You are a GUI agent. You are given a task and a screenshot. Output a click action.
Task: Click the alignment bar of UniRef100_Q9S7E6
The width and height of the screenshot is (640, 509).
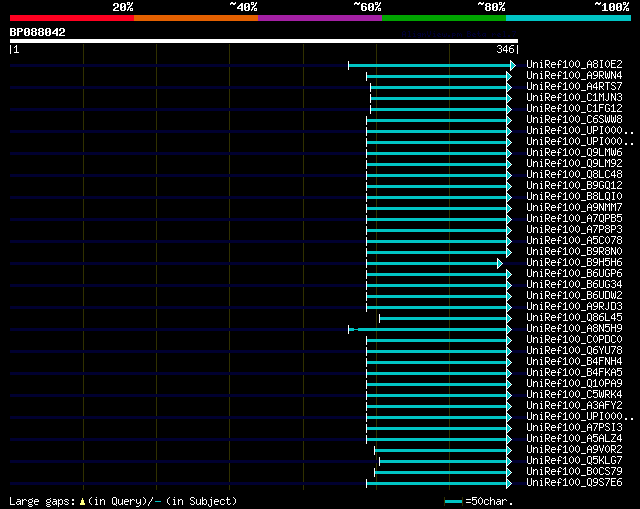coord(439,484)
